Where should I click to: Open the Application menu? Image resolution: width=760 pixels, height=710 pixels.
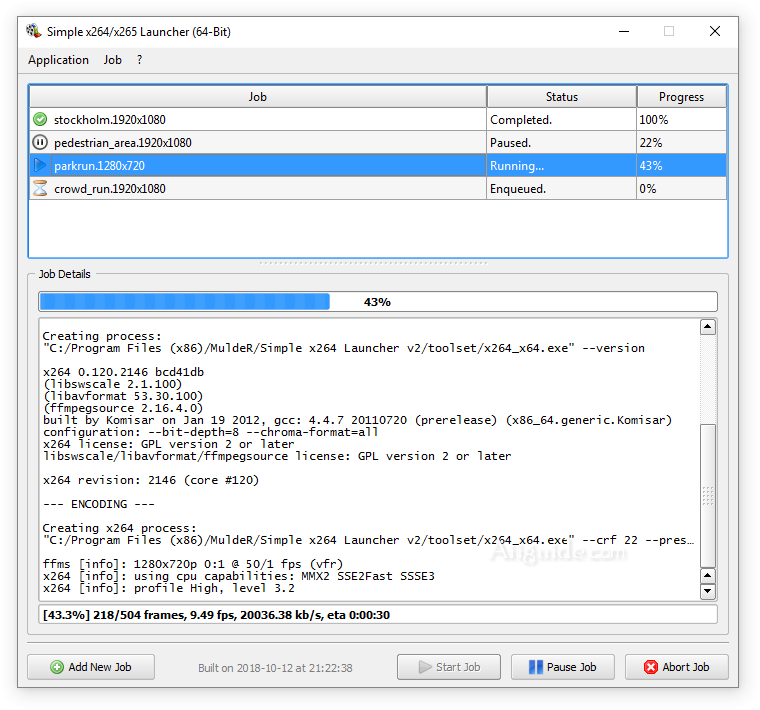pyautogui.click(x=58, y=60)
